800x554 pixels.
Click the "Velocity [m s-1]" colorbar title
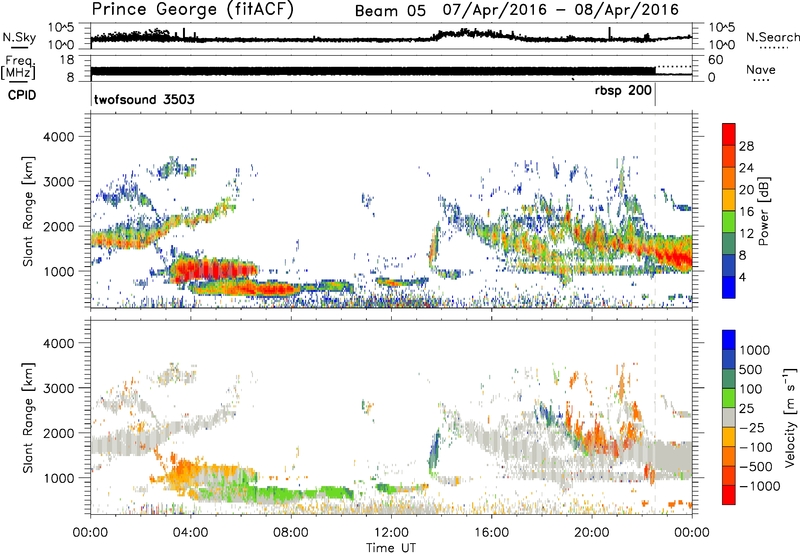coord(790,417)
